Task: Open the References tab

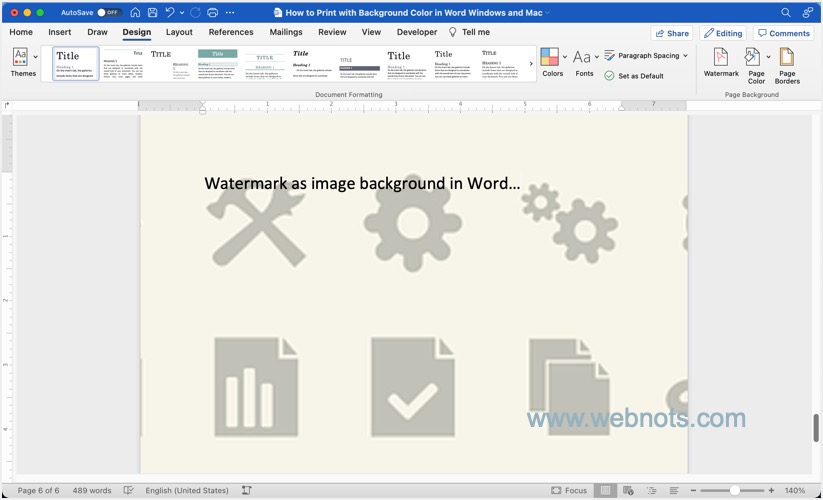Action: 231,32
